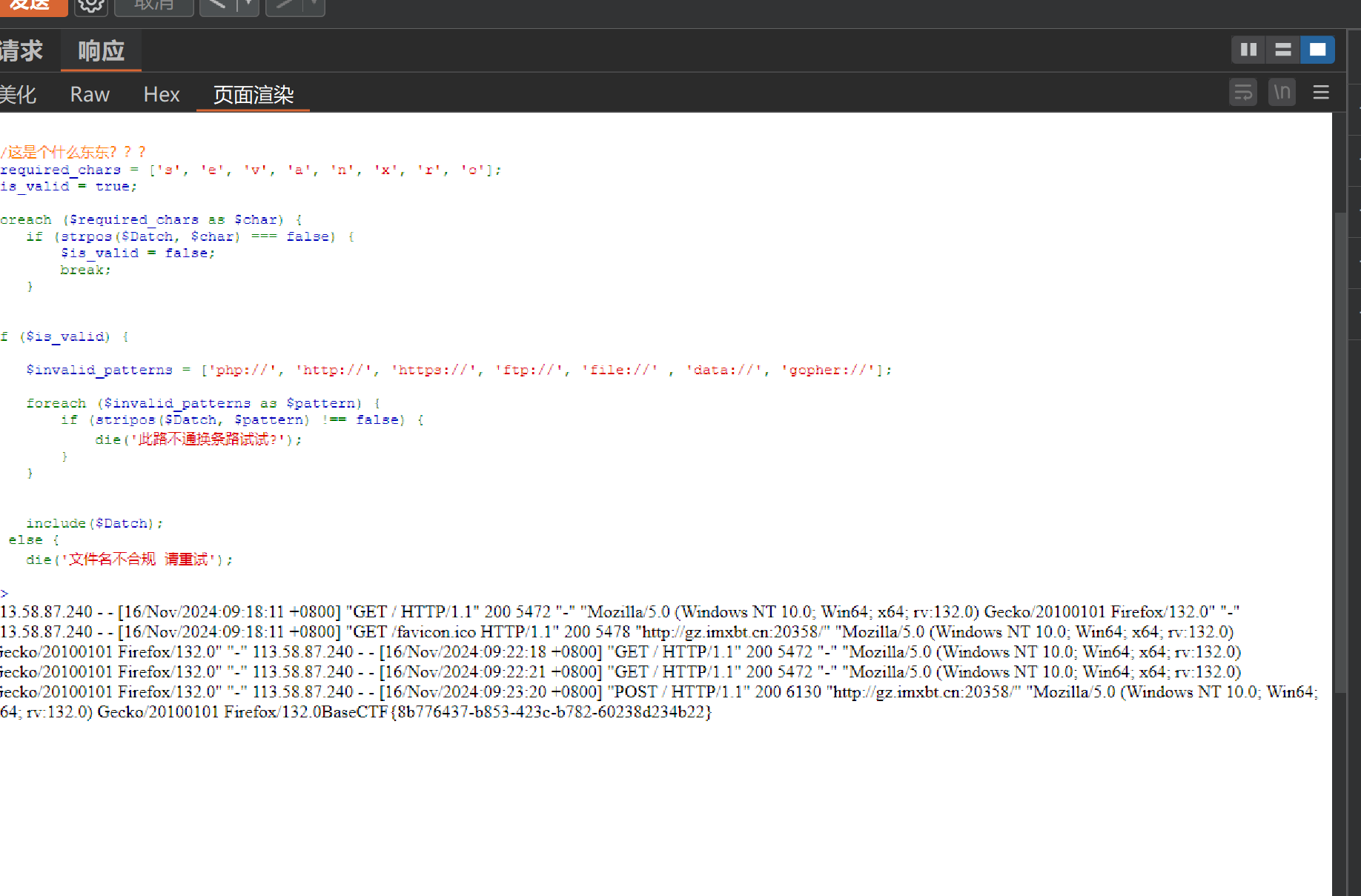This screenshot has height=896, width=1361.
Task: Click the log line for GET /favicon.ico
Action: 617,632
